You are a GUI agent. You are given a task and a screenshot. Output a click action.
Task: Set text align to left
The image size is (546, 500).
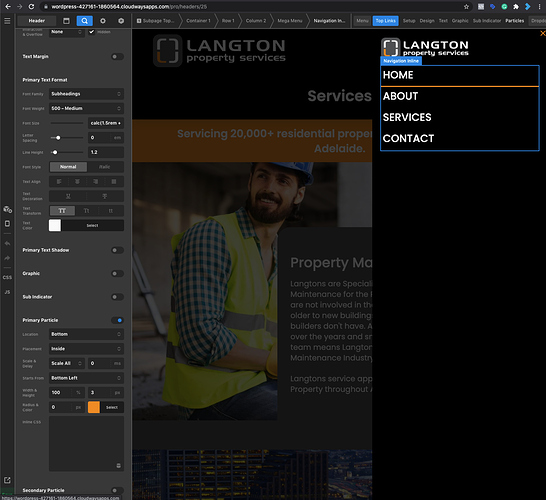(59, 181)
